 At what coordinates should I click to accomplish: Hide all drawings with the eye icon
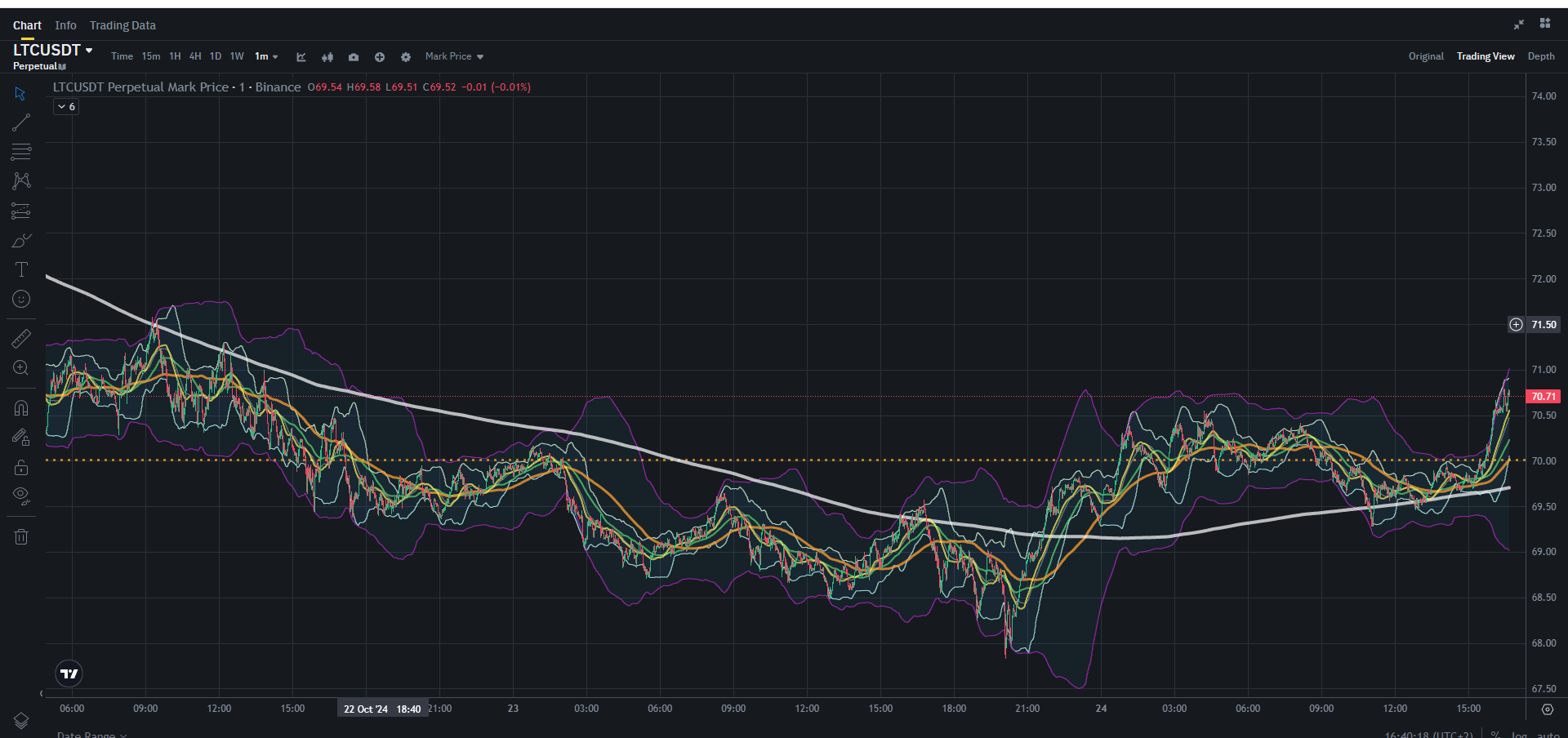pos(21,496)
